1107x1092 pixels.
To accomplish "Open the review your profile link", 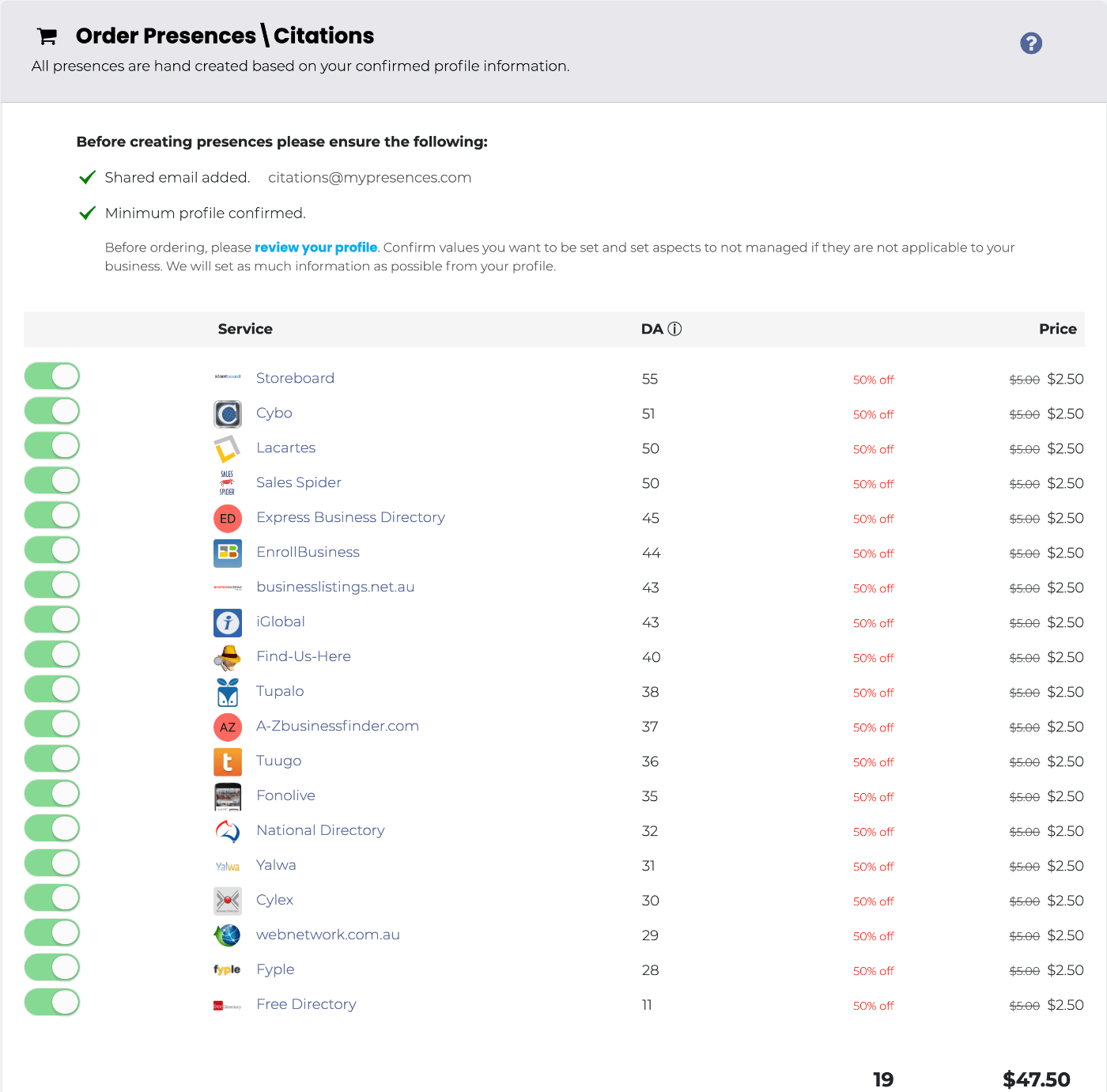I will click(316, 247).
